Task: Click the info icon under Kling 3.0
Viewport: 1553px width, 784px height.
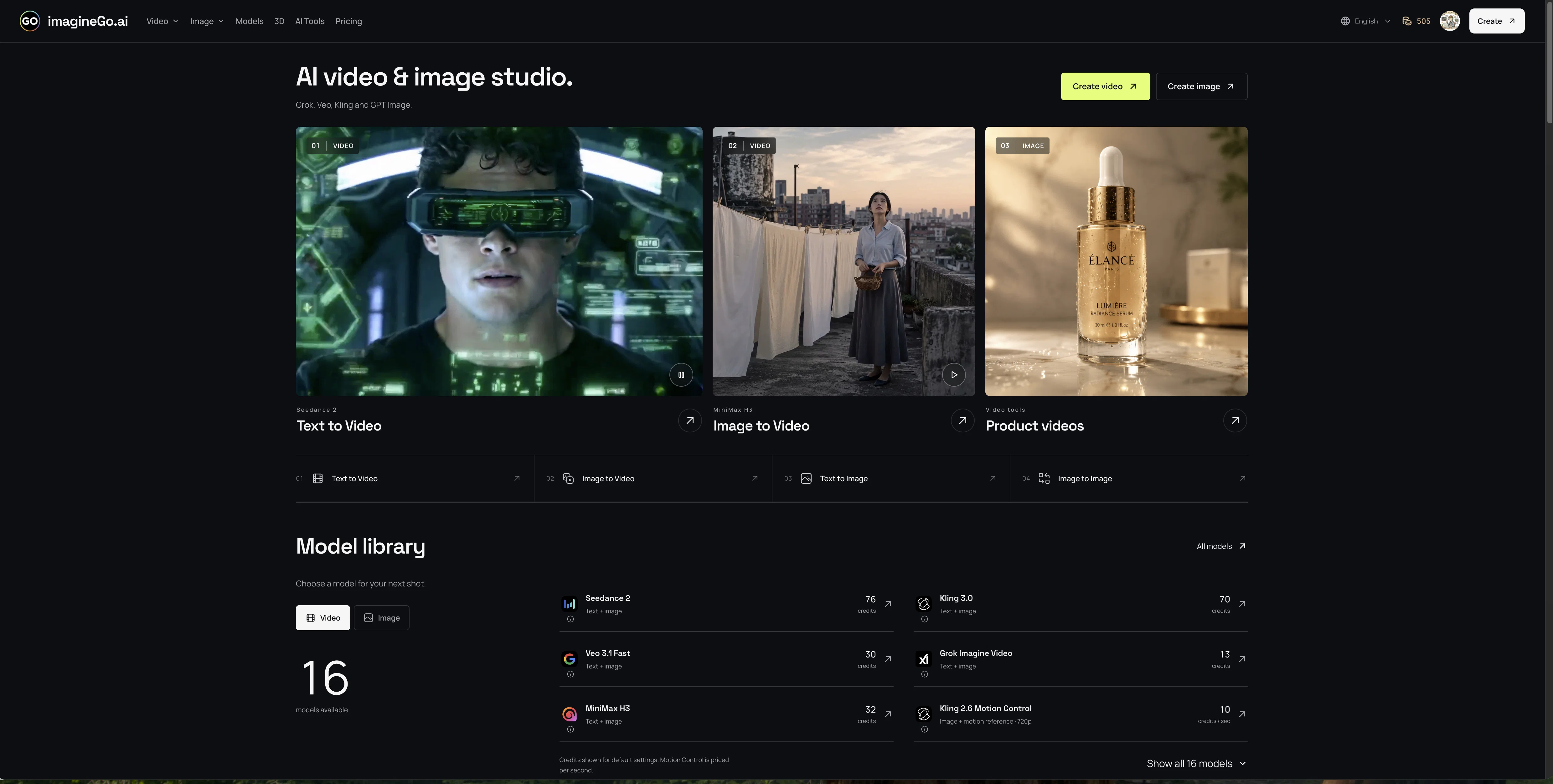Action: coord(924,619)
